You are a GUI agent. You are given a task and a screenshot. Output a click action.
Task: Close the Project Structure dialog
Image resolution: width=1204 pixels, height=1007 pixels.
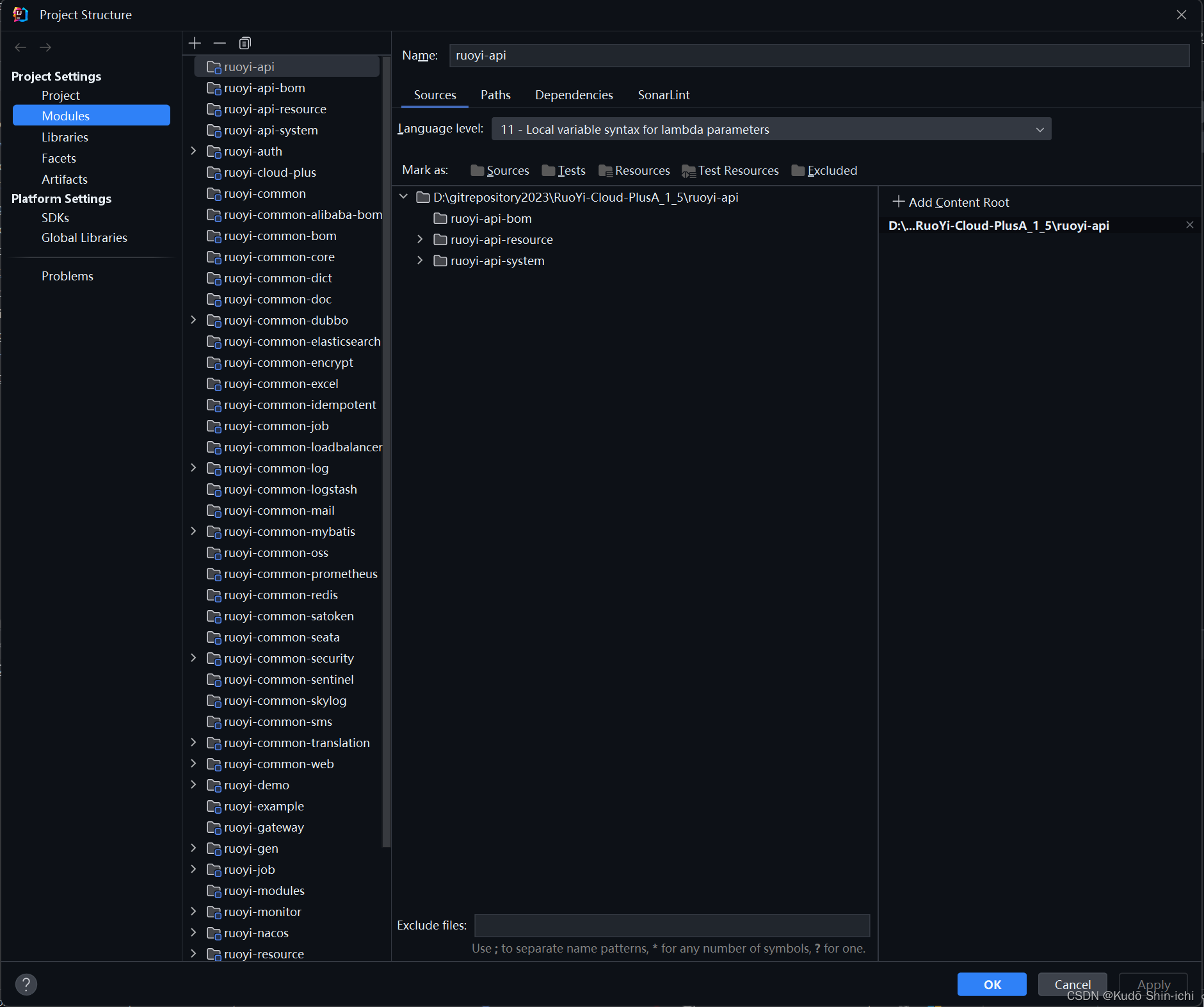[1182, 15]
